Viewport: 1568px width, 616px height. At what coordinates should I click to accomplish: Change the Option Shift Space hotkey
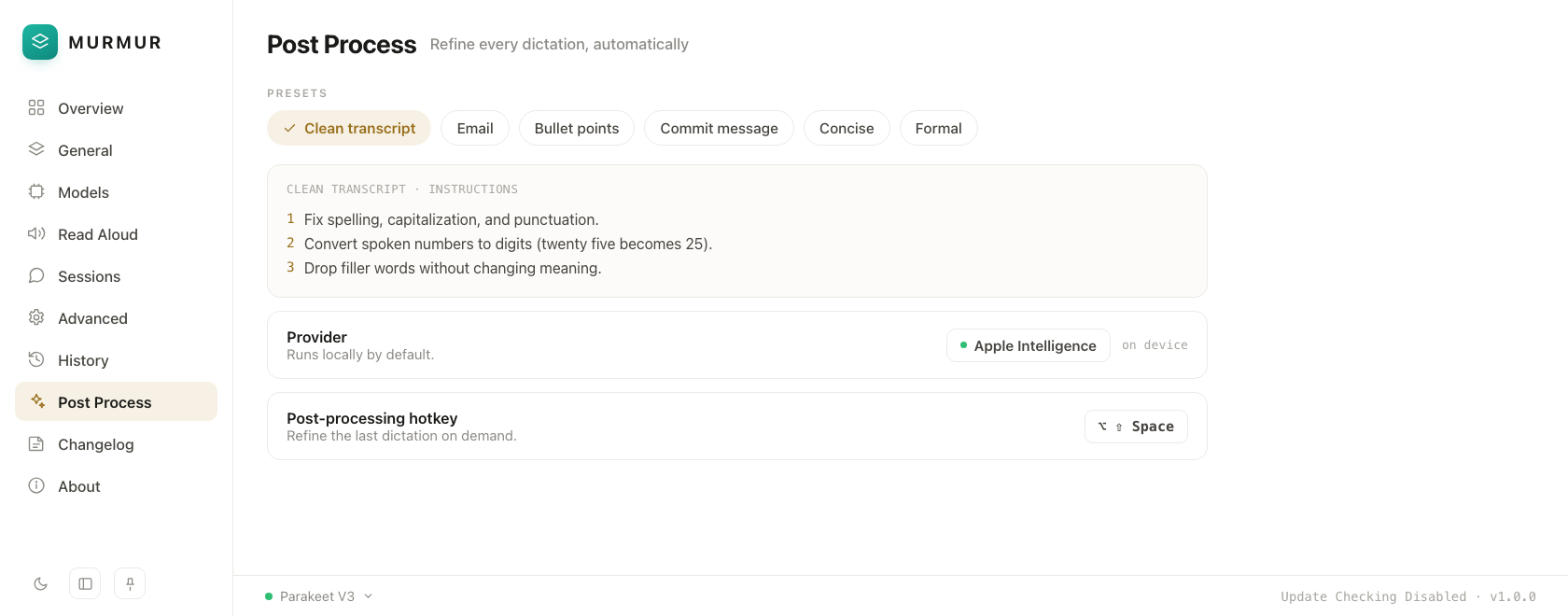pyautogui.click(x=1136, y=427)
